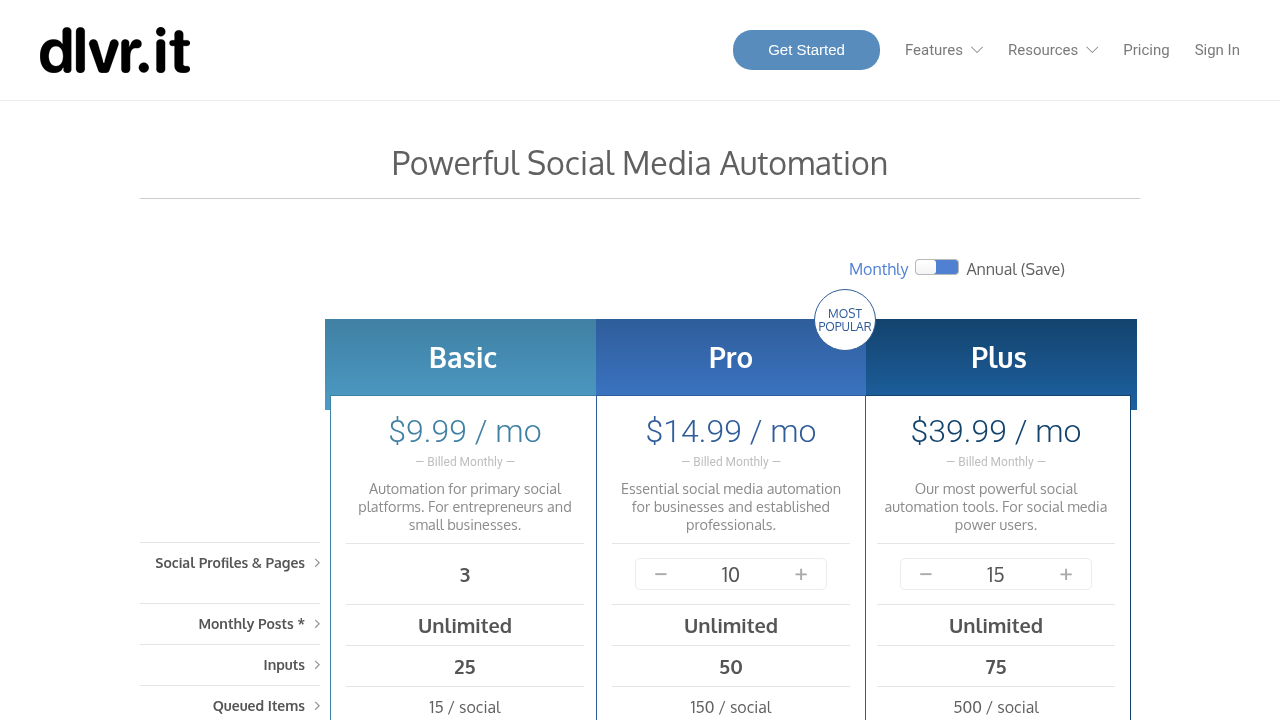The image size is (1280, 720).
Task: Increase Pro plan social profiles count
Action: coord(801,574)
